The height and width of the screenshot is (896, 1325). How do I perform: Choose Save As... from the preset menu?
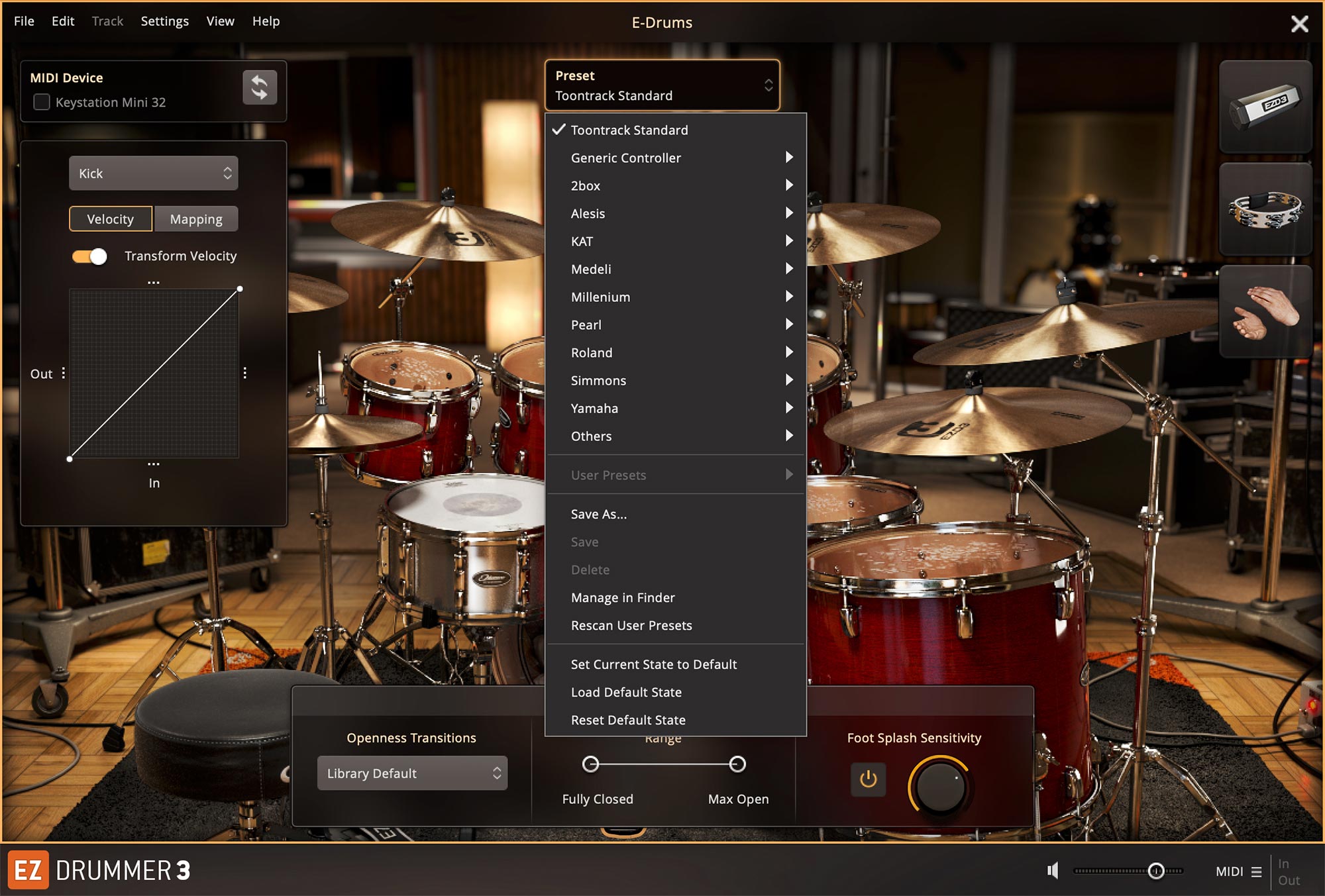click(598, 514)
